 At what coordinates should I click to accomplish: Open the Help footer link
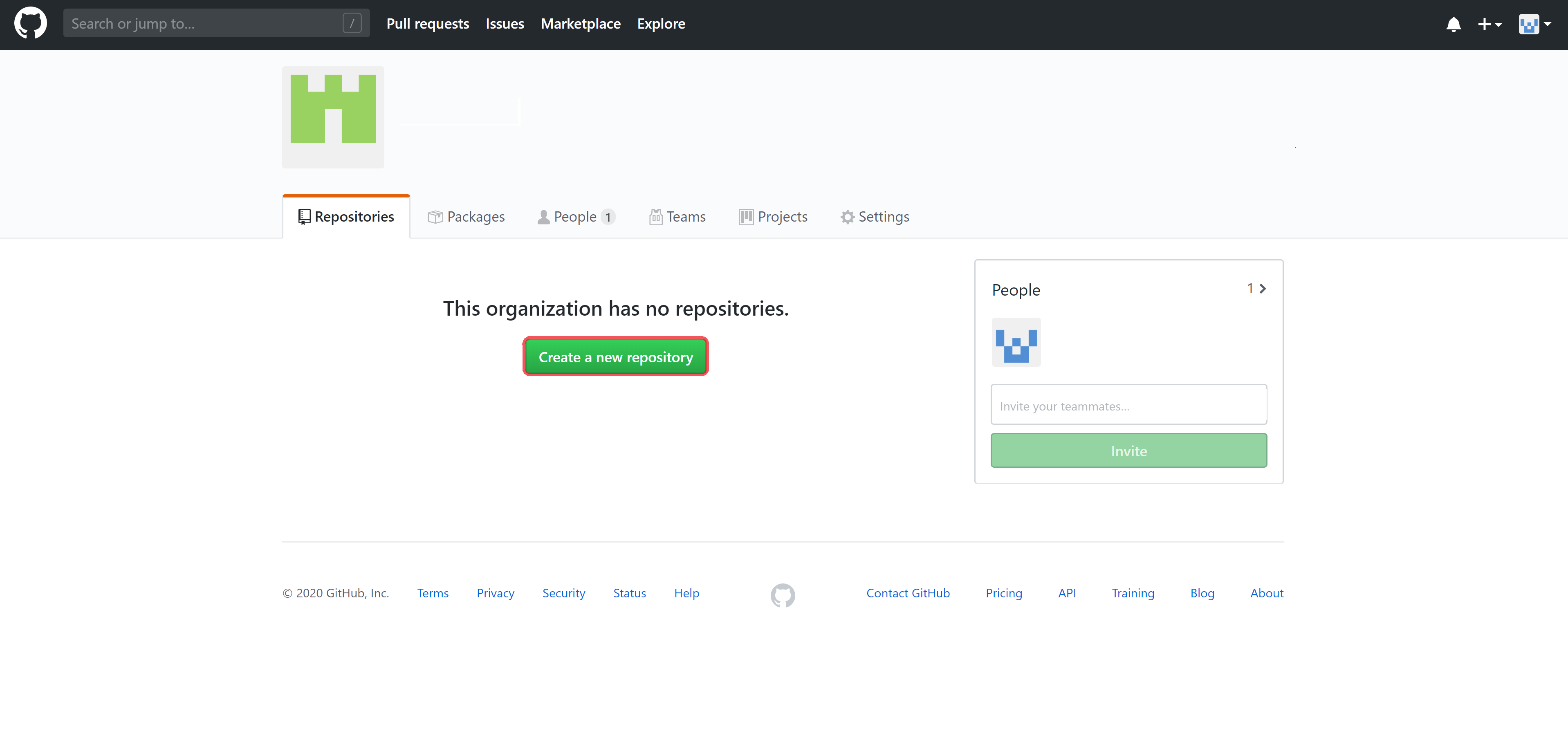pyautogui.click(x=686, y=593)
